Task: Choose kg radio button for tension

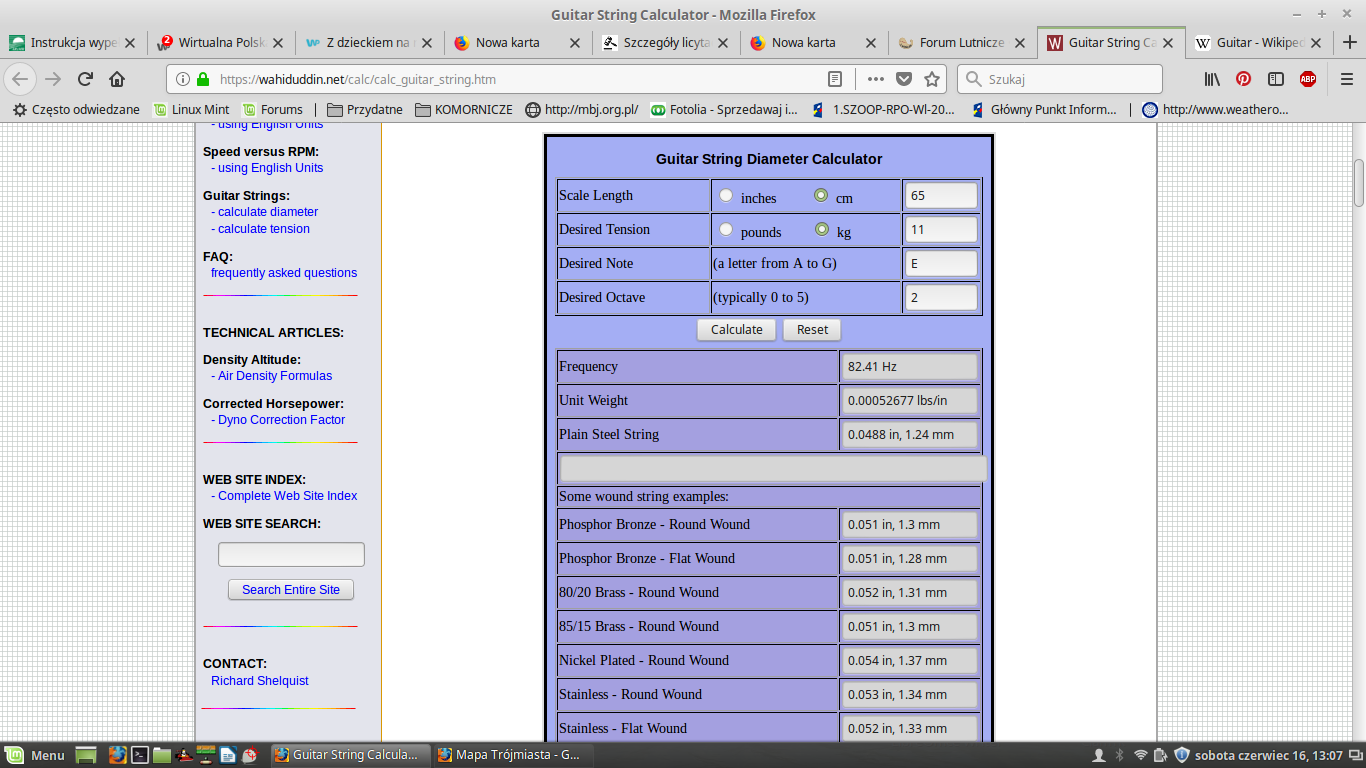Action: pyautogui.click(x=822, y=230)
